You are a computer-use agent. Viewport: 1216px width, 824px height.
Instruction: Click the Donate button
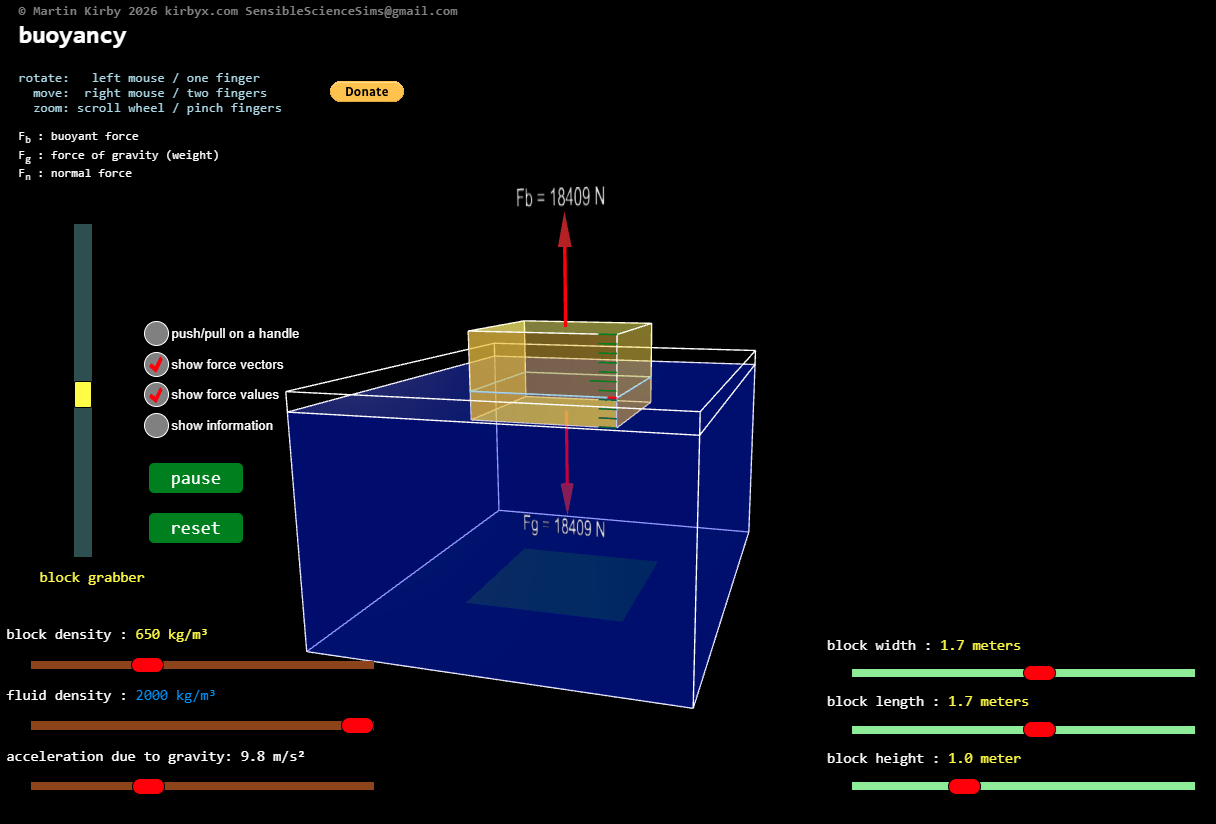(366, 91)
